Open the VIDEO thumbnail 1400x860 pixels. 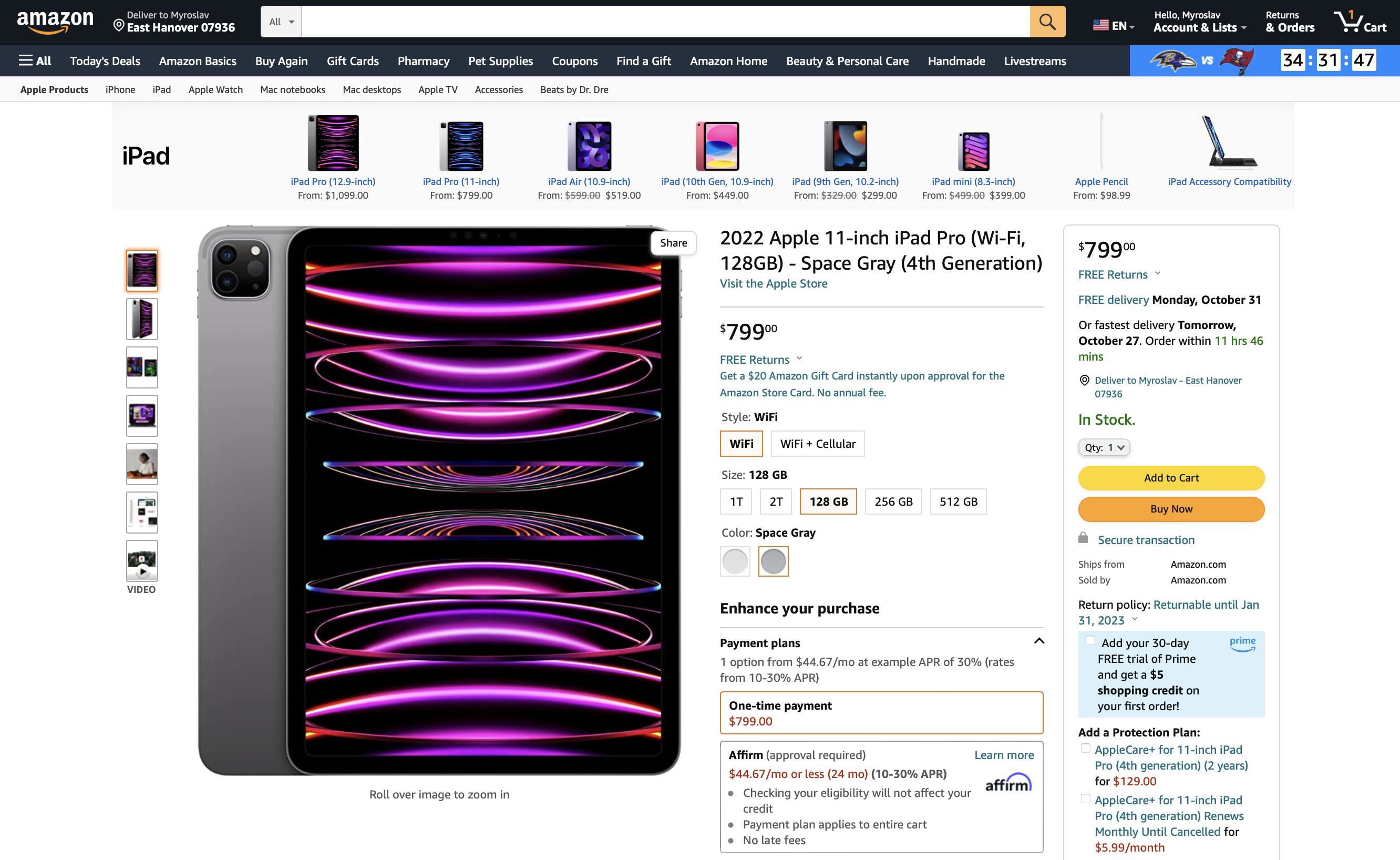coord(141,561)
